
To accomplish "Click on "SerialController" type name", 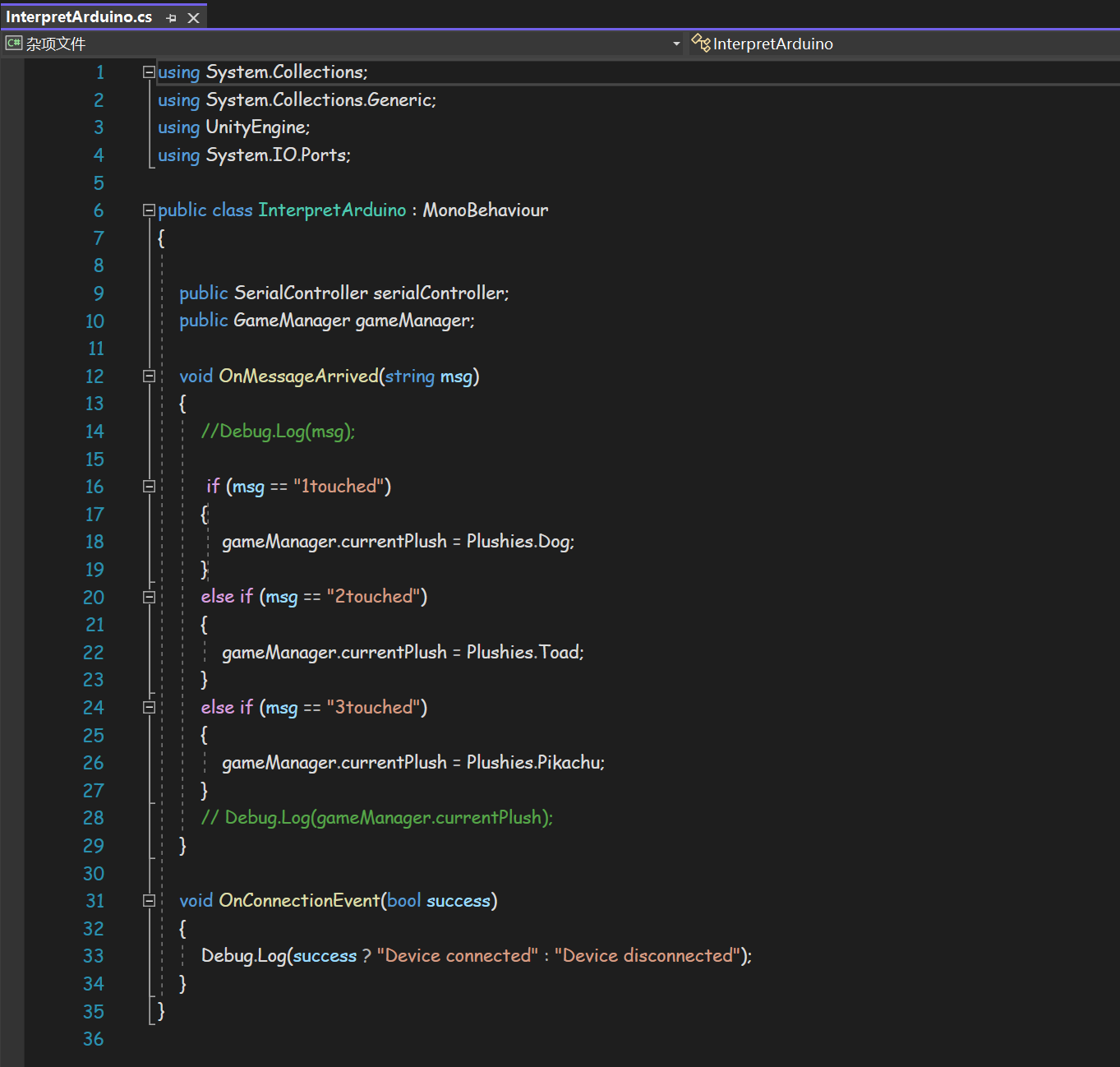I will pyautogui.click(x=301, y=293).
